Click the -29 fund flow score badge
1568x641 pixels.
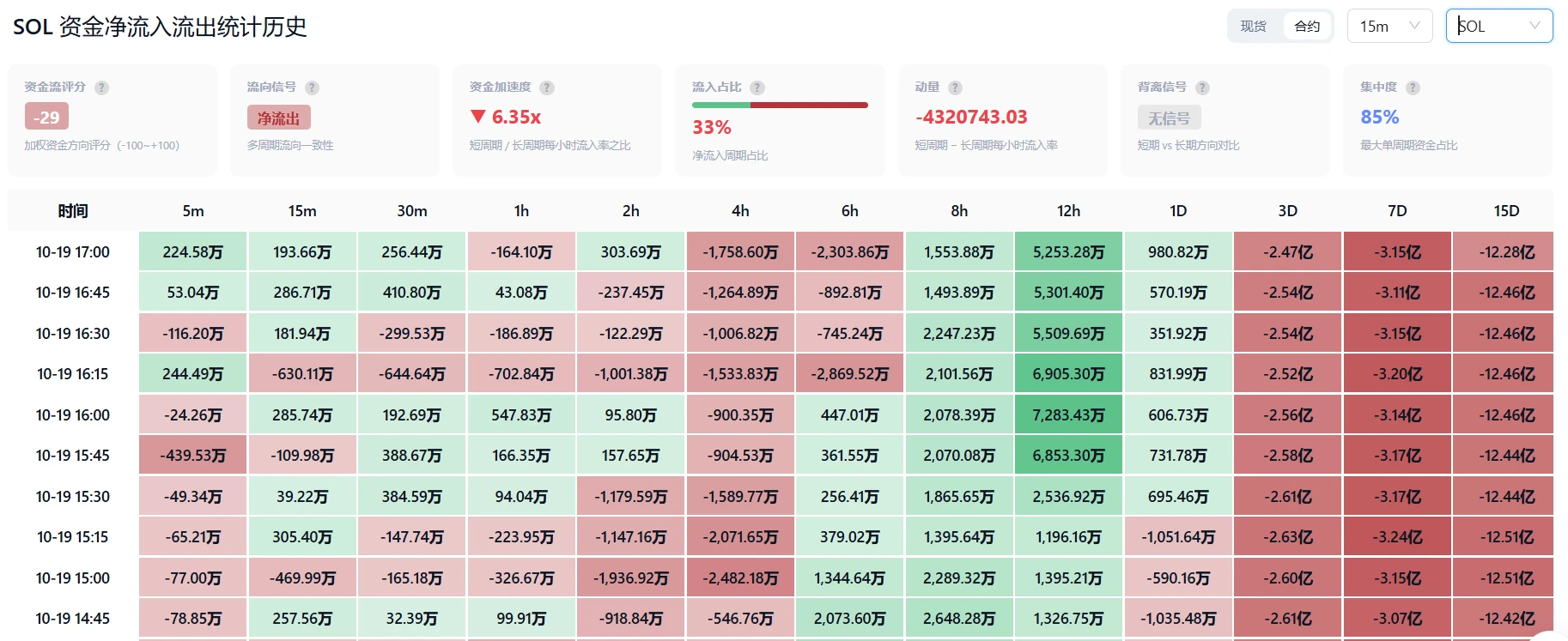click(46, 117)
